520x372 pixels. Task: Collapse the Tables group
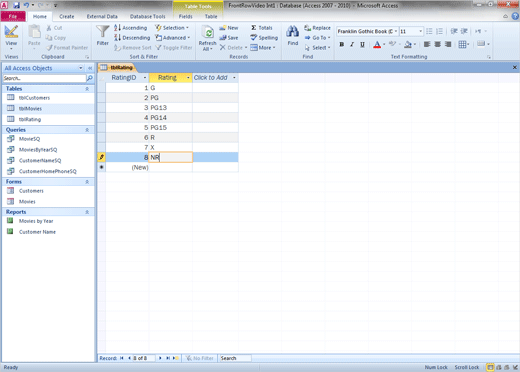tap(87, 89)
